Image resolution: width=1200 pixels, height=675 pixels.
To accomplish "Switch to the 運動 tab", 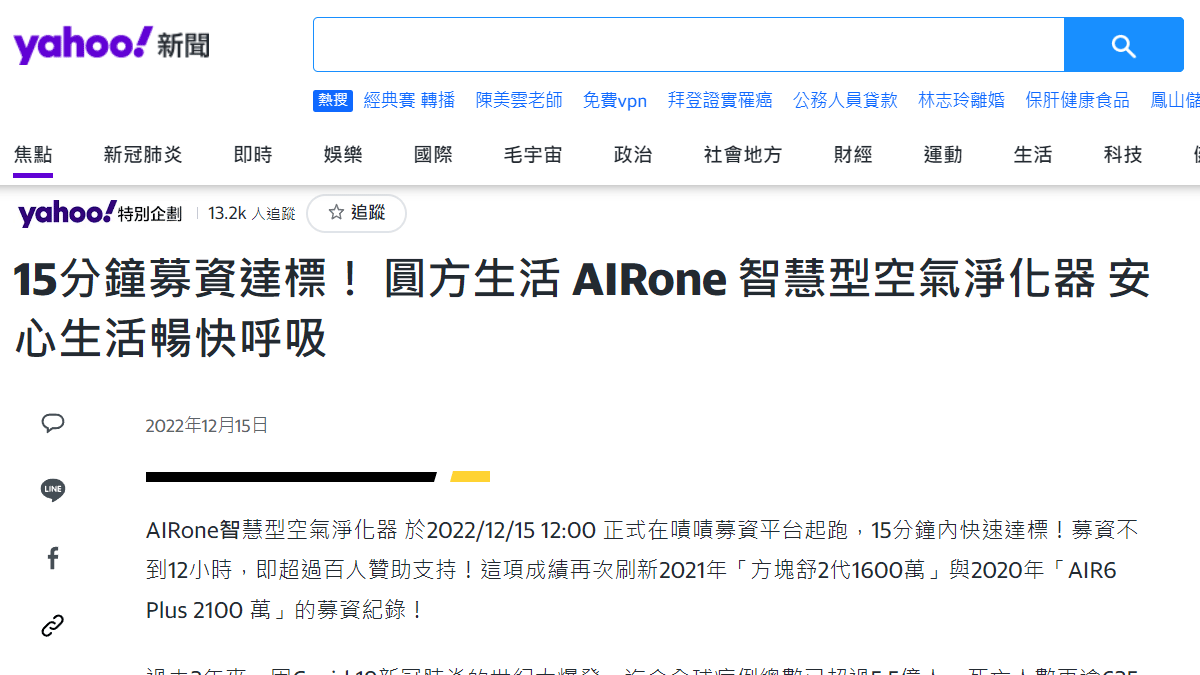I will 943,155.
